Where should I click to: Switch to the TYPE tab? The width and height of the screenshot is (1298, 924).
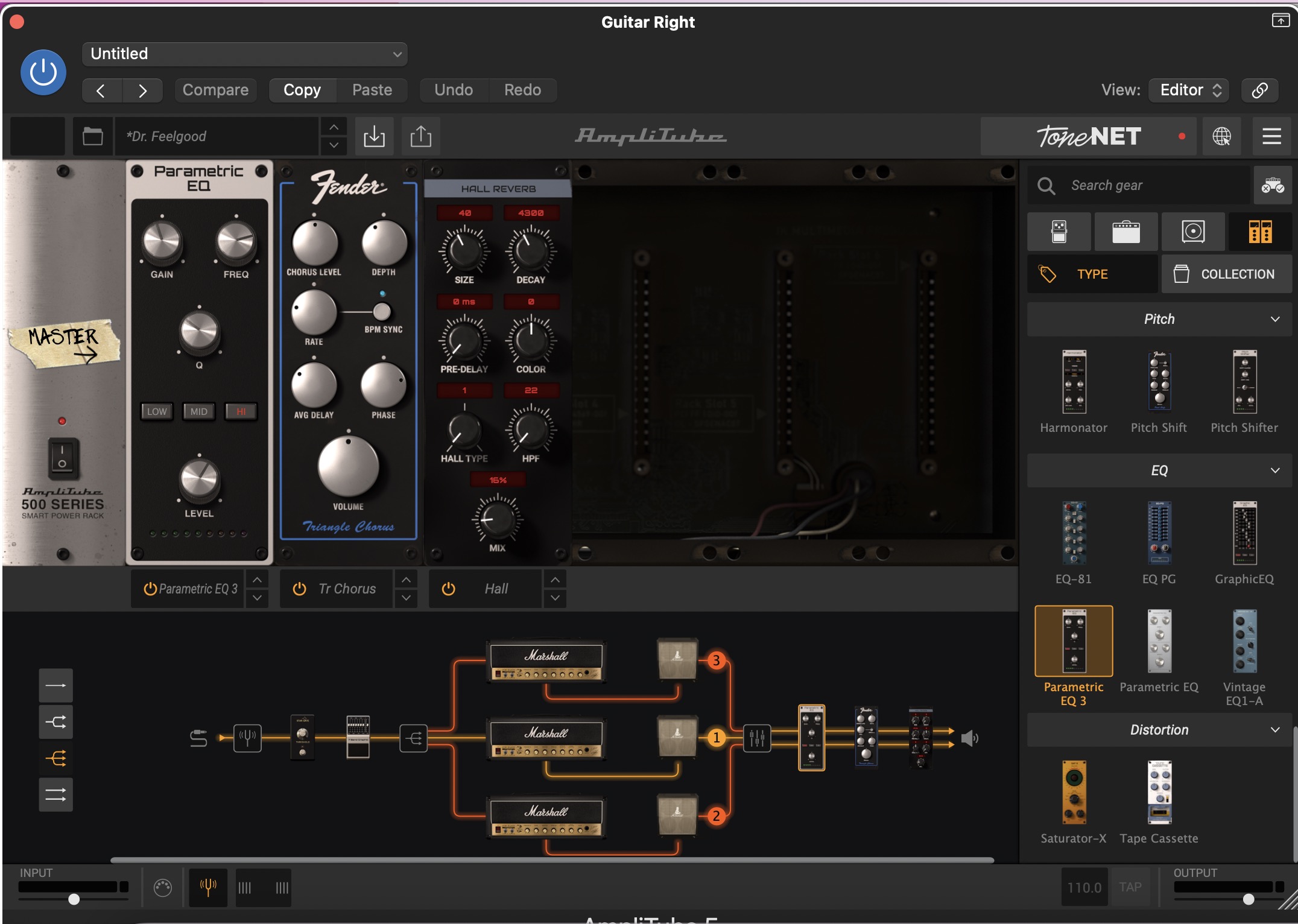click(1092, 274)
